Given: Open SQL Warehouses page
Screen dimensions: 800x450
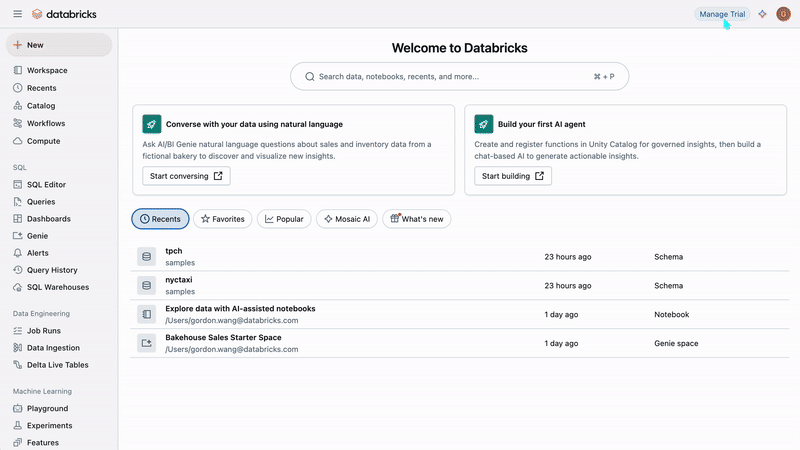Looking at the screenshot, I should [58, 287].
